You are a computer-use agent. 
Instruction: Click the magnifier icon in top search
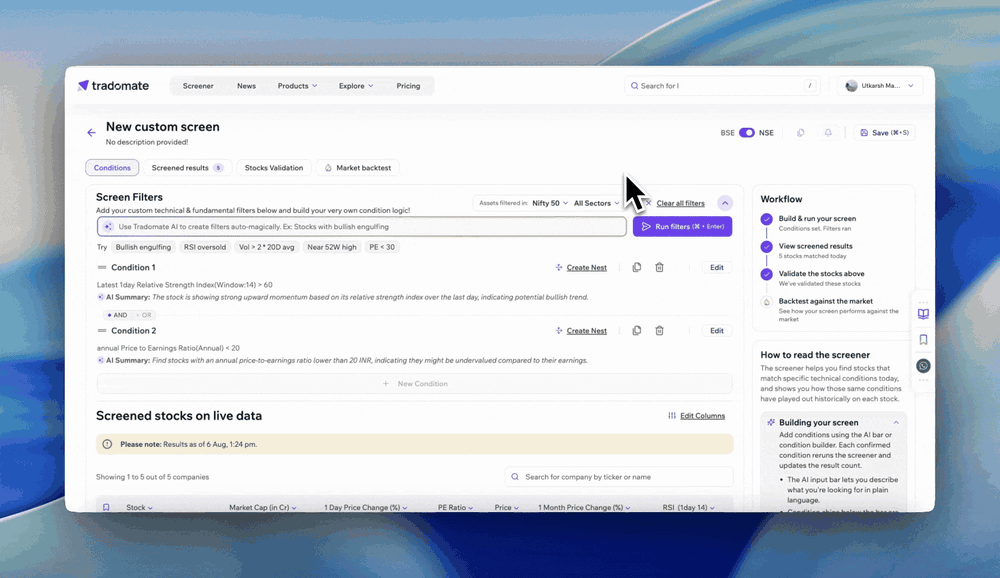635,85
